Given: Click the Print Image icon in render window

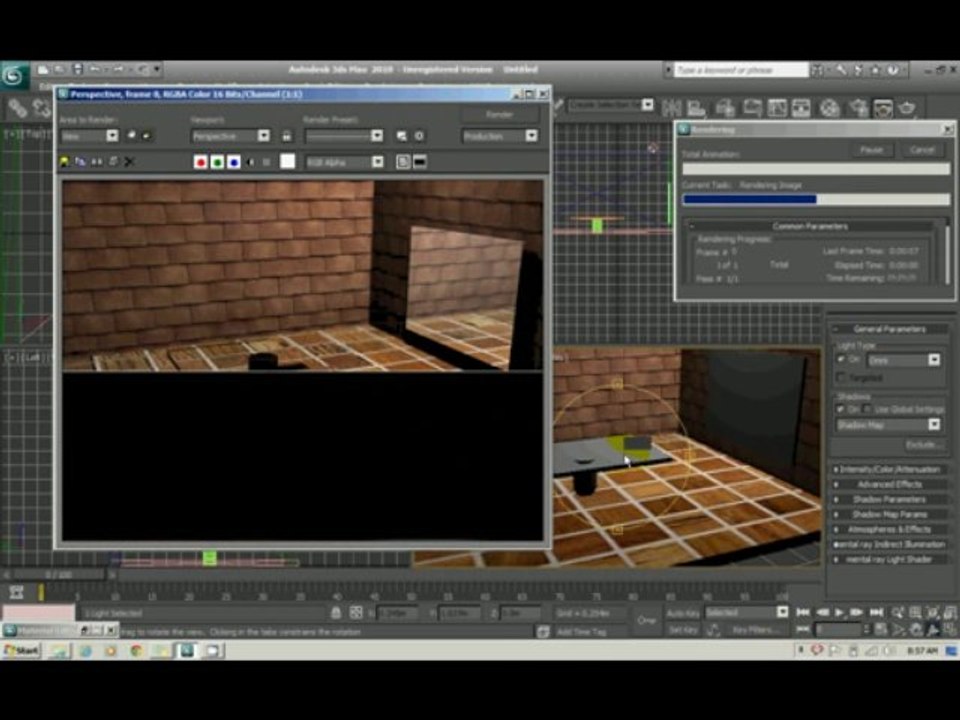Looking at the screenshot, I should 113,162.
